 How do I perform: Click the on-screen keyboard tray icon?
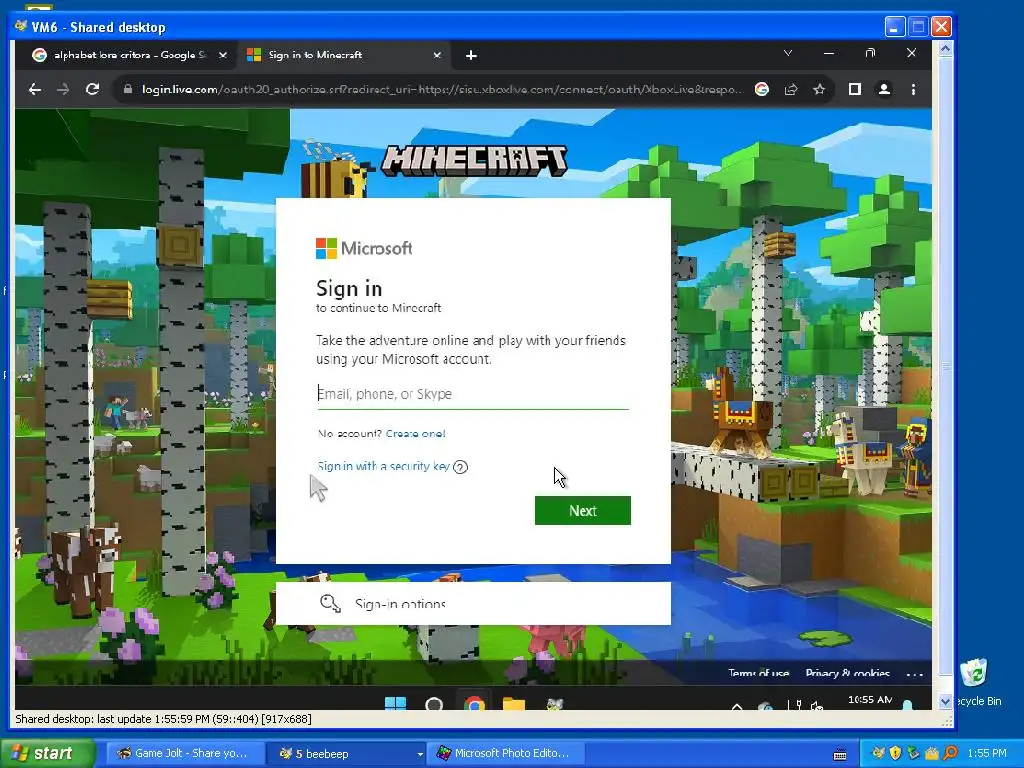840,754
